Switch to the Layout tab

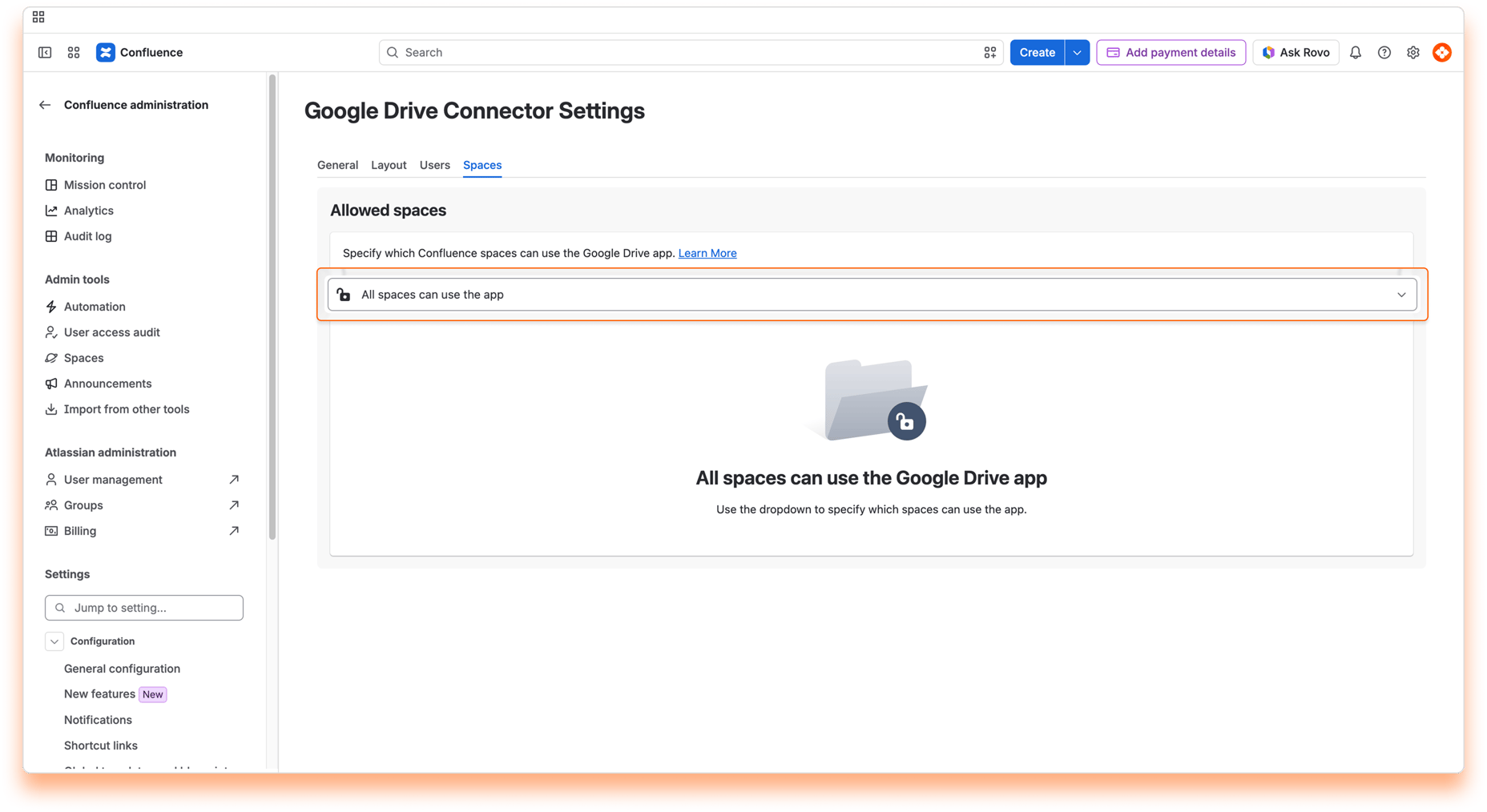(389, 165)
